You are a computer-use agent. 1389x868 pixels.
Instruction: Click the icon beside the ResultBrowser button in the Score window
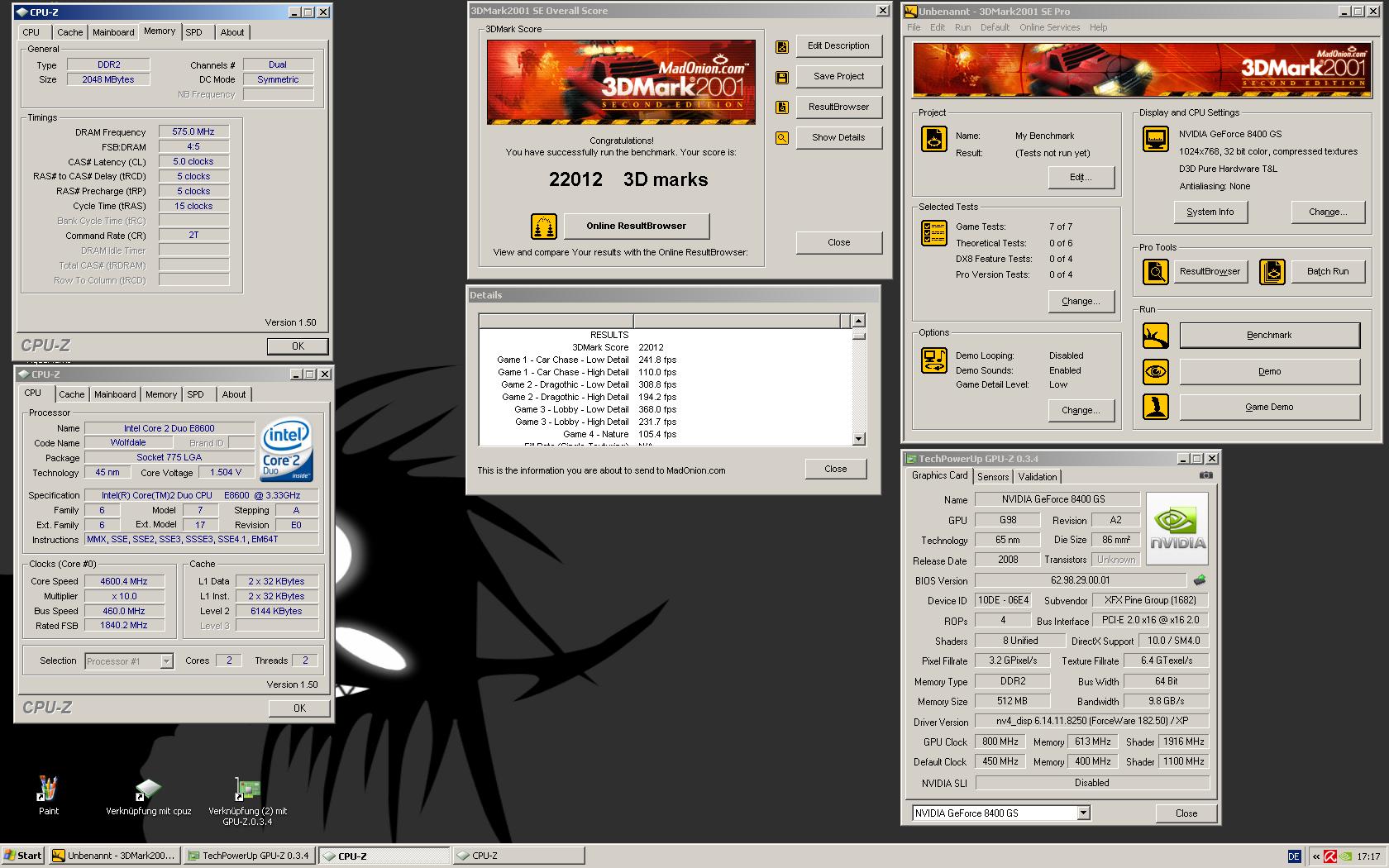pyautogui.click(x=781, y=107)
